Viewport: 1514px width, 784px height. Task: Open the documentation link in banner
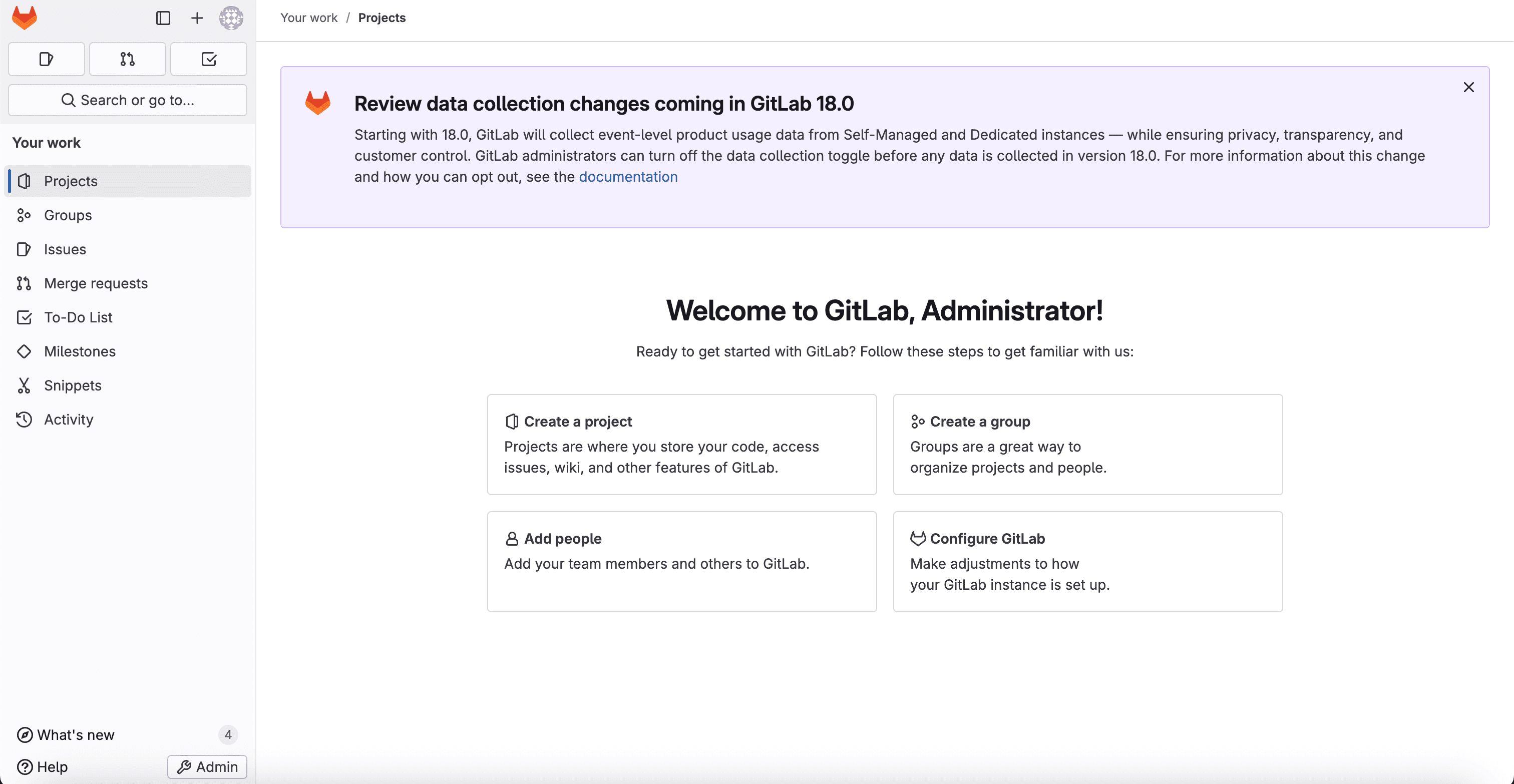pos(628,177)
